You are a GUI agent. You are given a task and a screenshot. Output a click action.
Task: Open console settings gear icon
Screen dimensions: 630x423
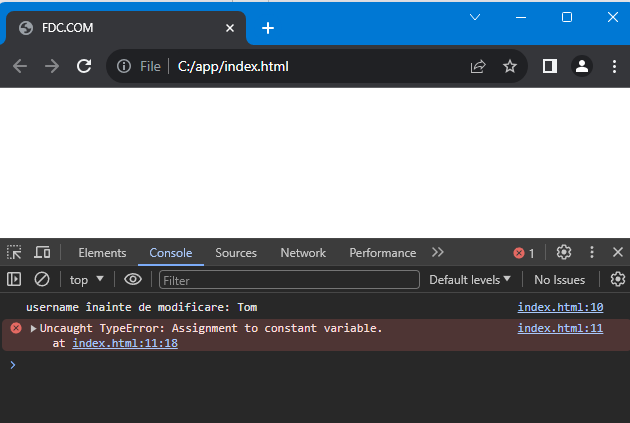(618, 280)
